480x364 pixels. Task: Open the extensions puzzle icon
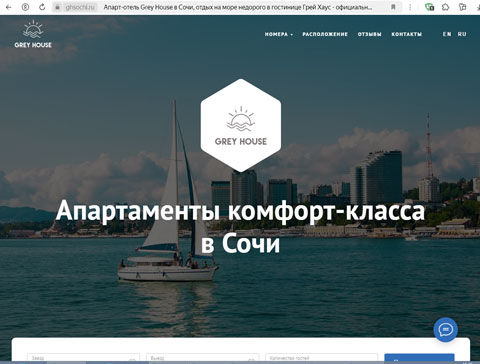(x=446, y=7)
